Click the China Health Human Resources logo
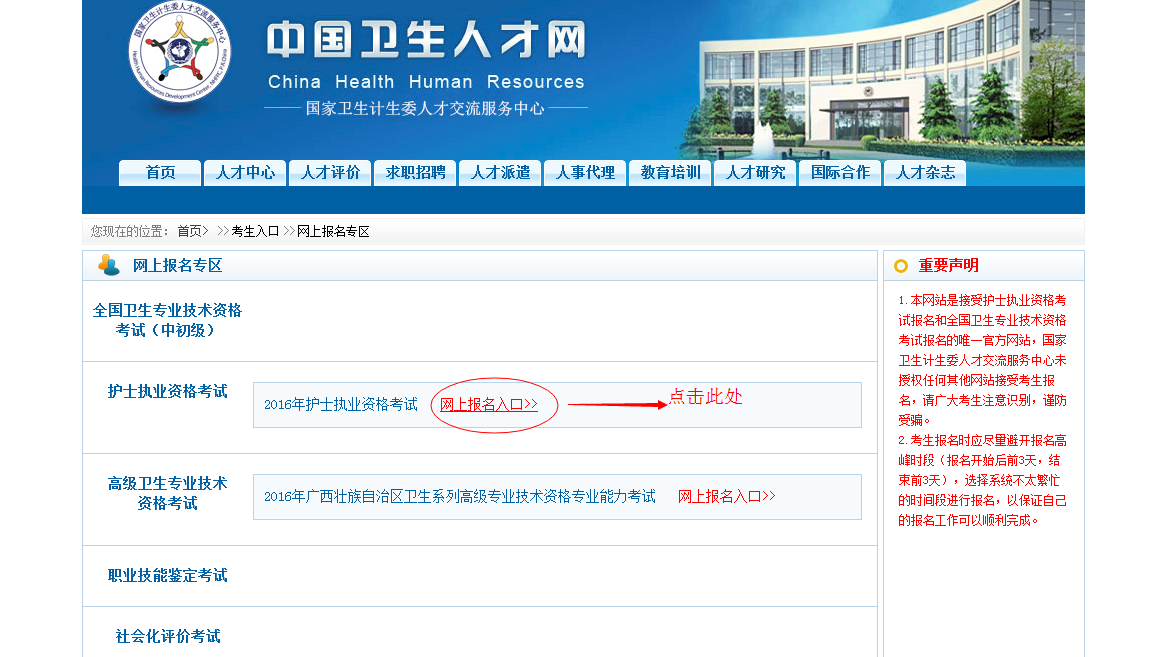Viewport: 1176px width, 657px height. [180, 55]
